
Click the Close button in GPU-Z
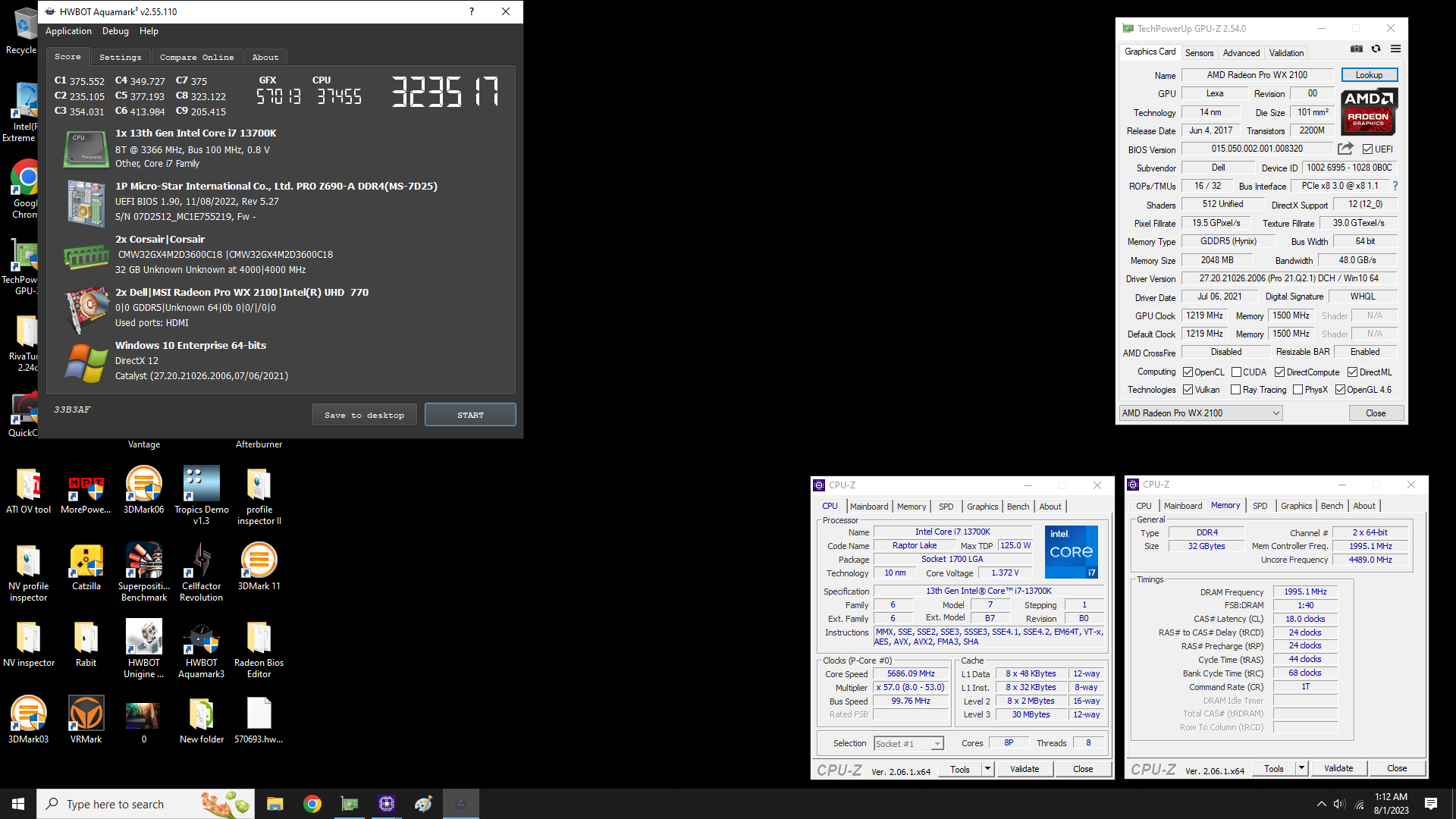pyautogui.click(x=1376, y=413)
